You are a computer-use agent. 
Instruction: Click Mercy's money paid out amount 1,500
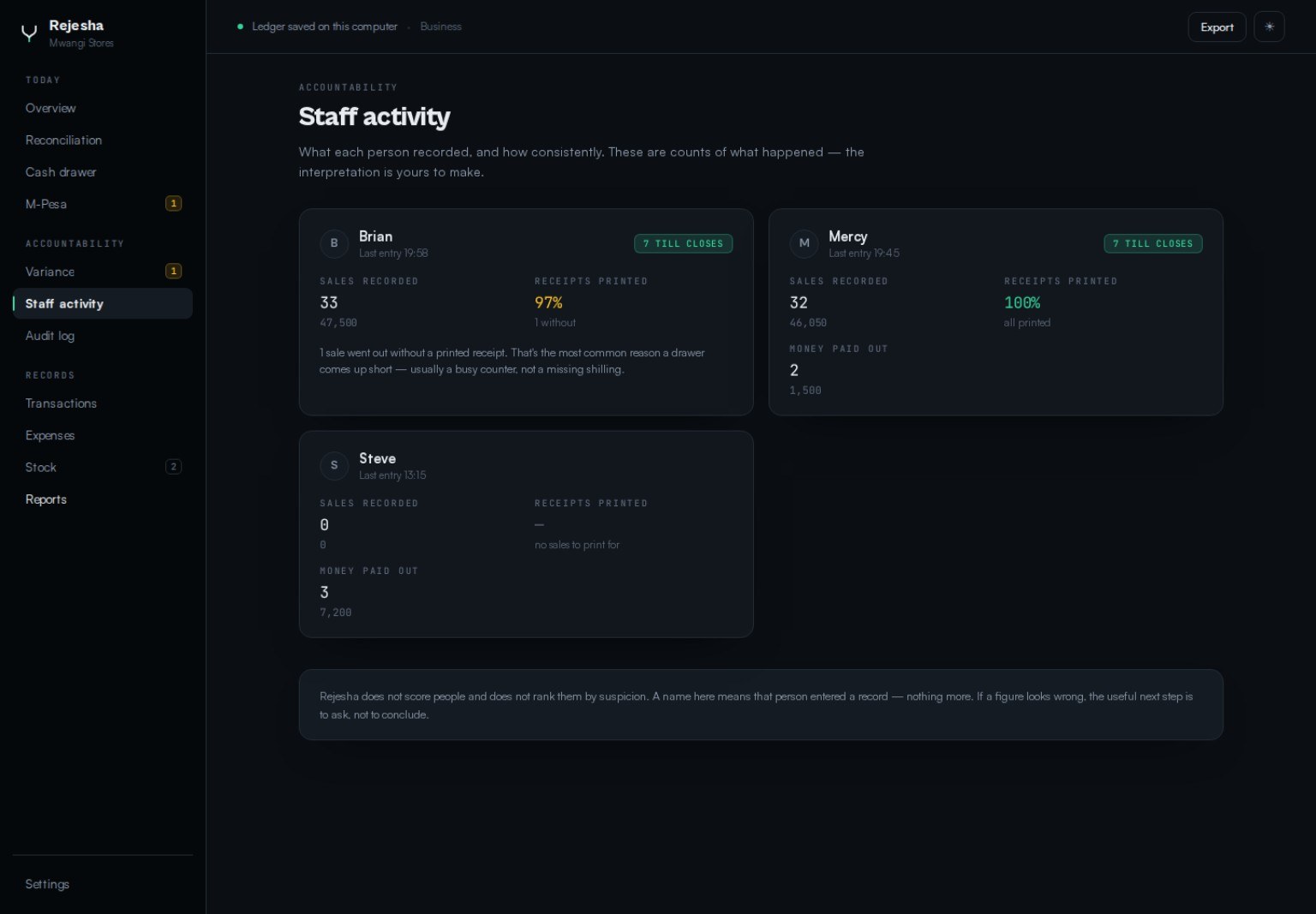pos(805,391)
